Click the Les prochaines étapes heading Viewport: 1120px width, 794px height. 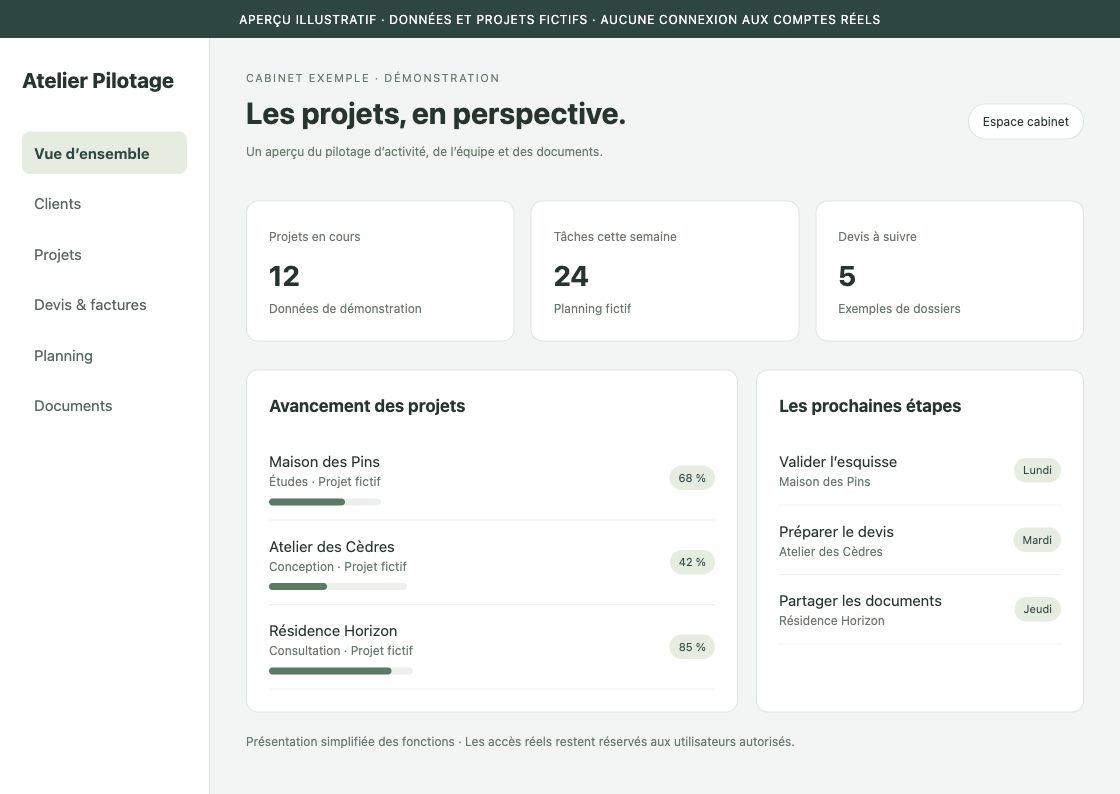[x=869, y=406]
